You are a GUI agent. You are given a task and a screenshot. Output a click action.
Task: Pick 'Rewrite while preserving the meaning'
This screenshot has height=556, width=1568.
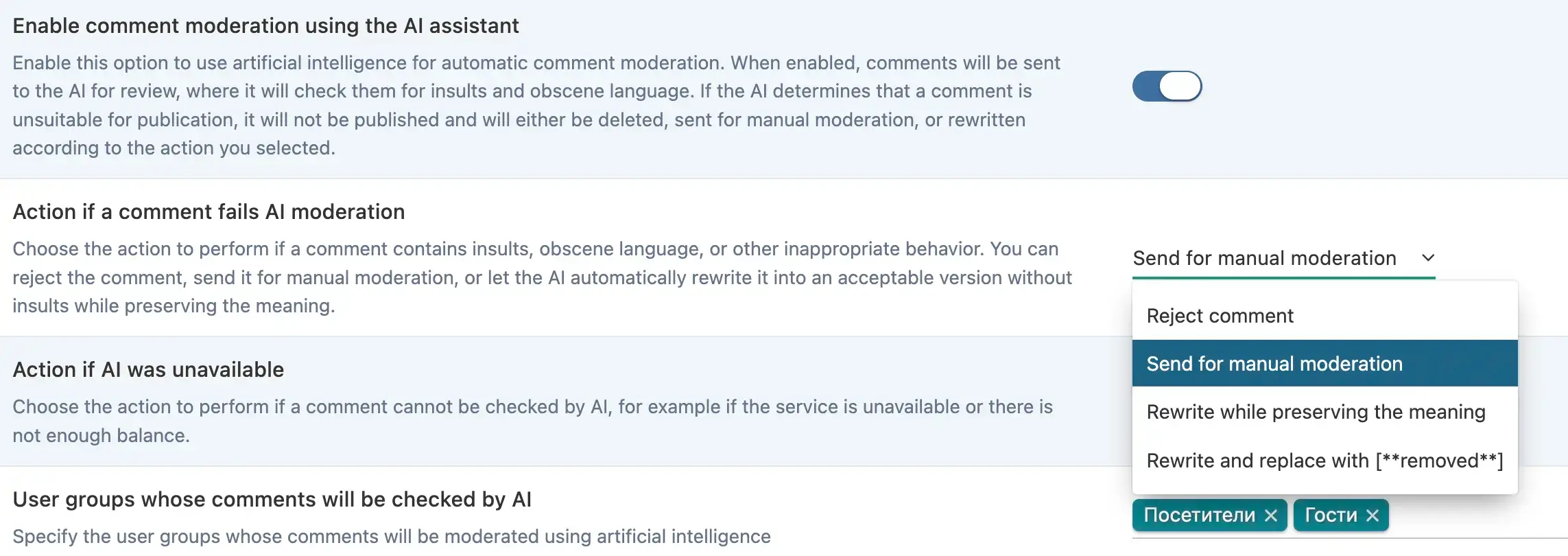(1325, 412)
